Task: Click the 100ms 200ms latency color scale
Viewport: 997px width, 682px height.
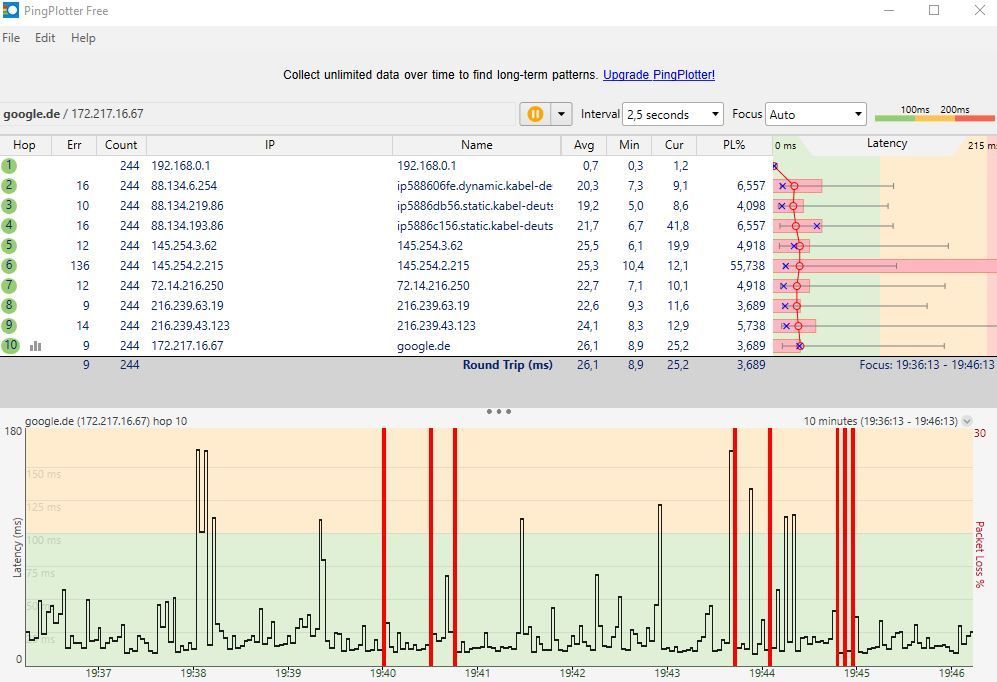Action: pos(935,113)
